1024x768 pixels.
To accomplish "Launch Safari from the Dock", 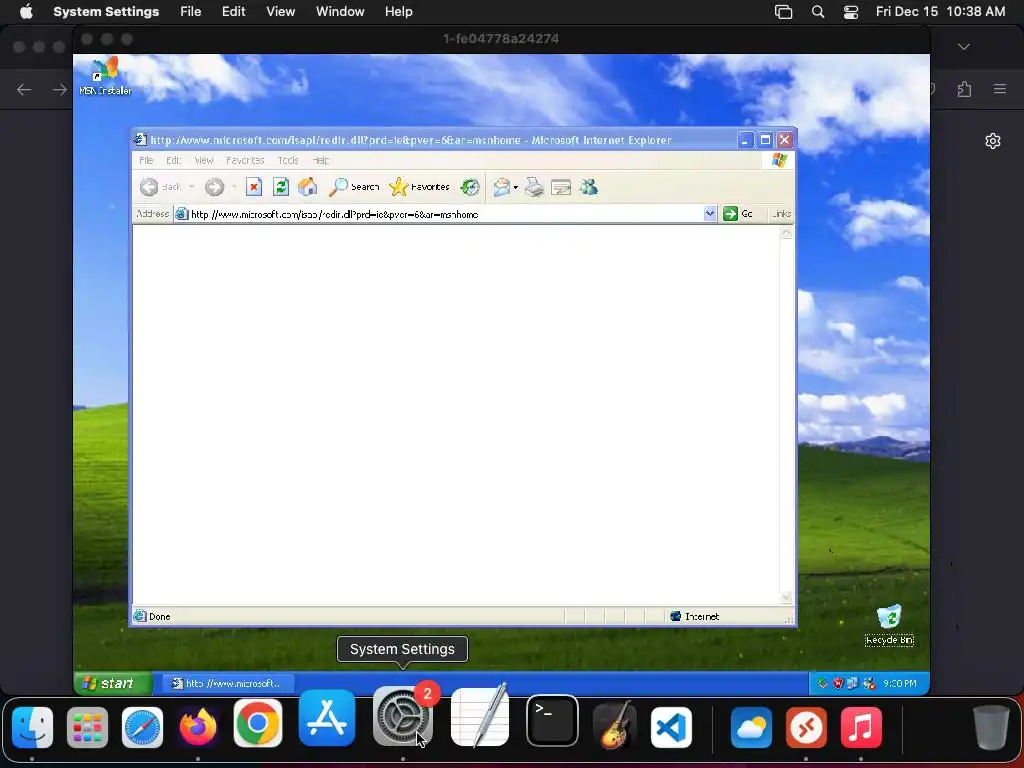I will pyautogui.click(x=142, y=726).
